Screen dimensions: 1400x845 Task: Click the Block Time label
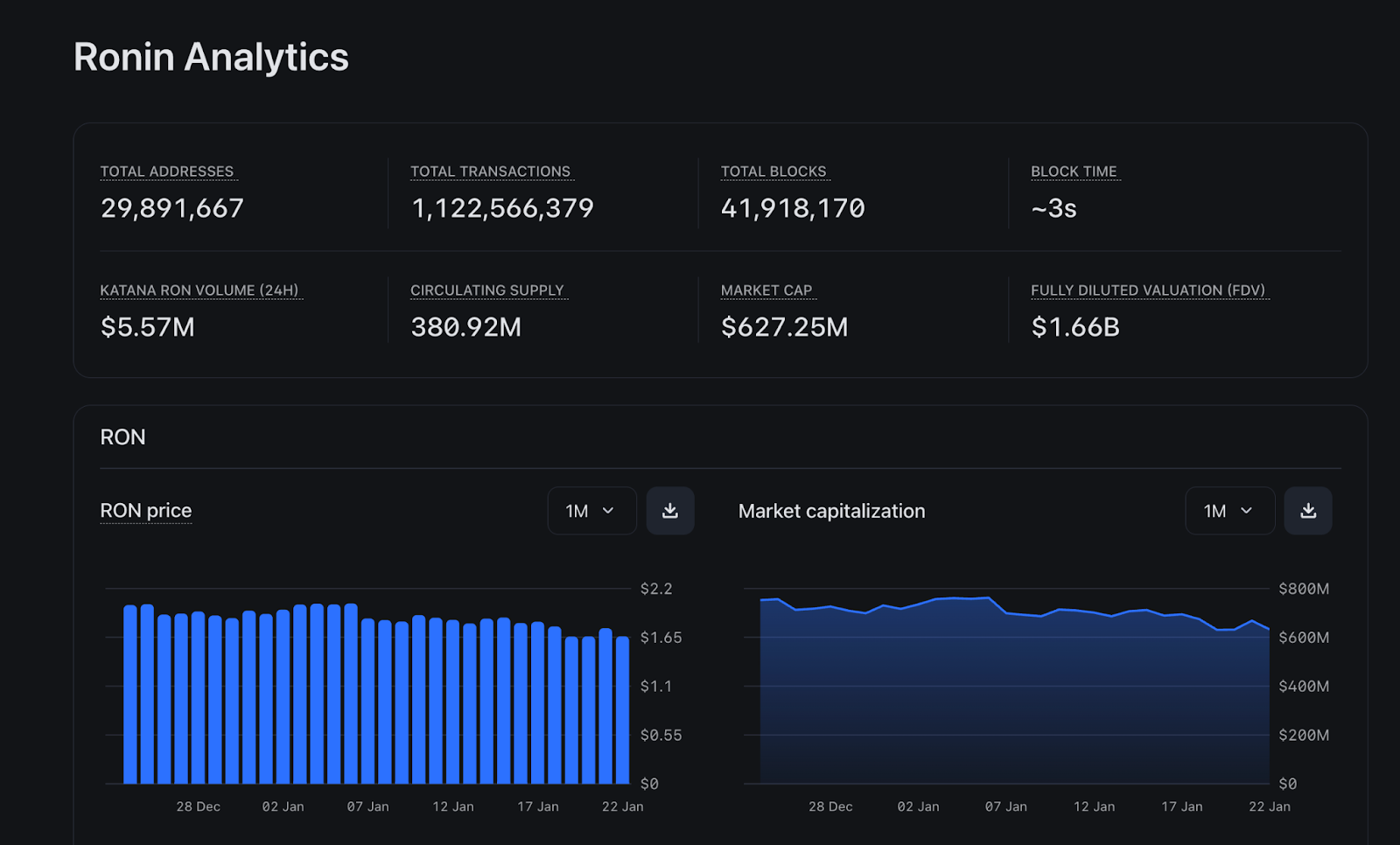tap(1074, 171)
